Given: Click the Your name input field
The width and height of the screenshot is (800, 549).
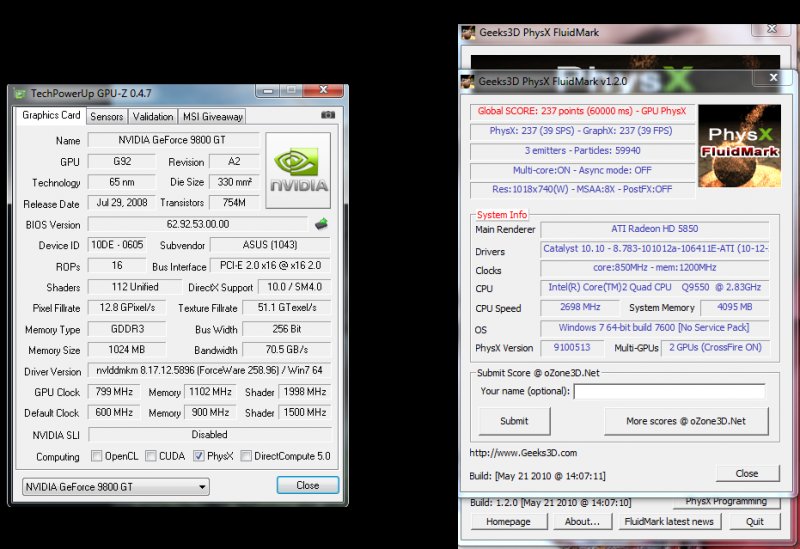Looking at the screenshot, I should click(x=669, y=391).
